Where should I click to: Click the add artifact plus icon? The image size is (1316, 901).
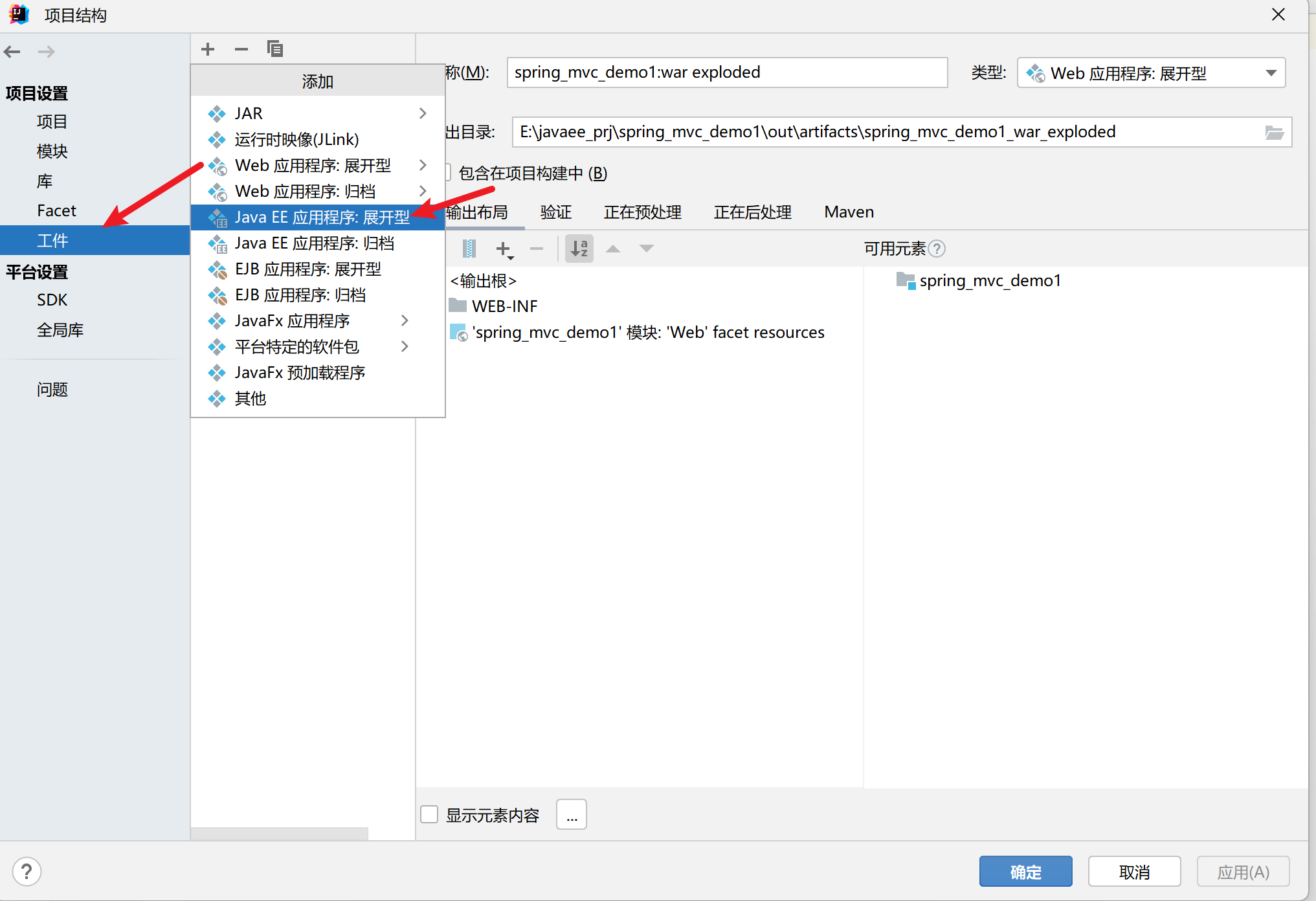pyautogui.click(x=208, y=49)
